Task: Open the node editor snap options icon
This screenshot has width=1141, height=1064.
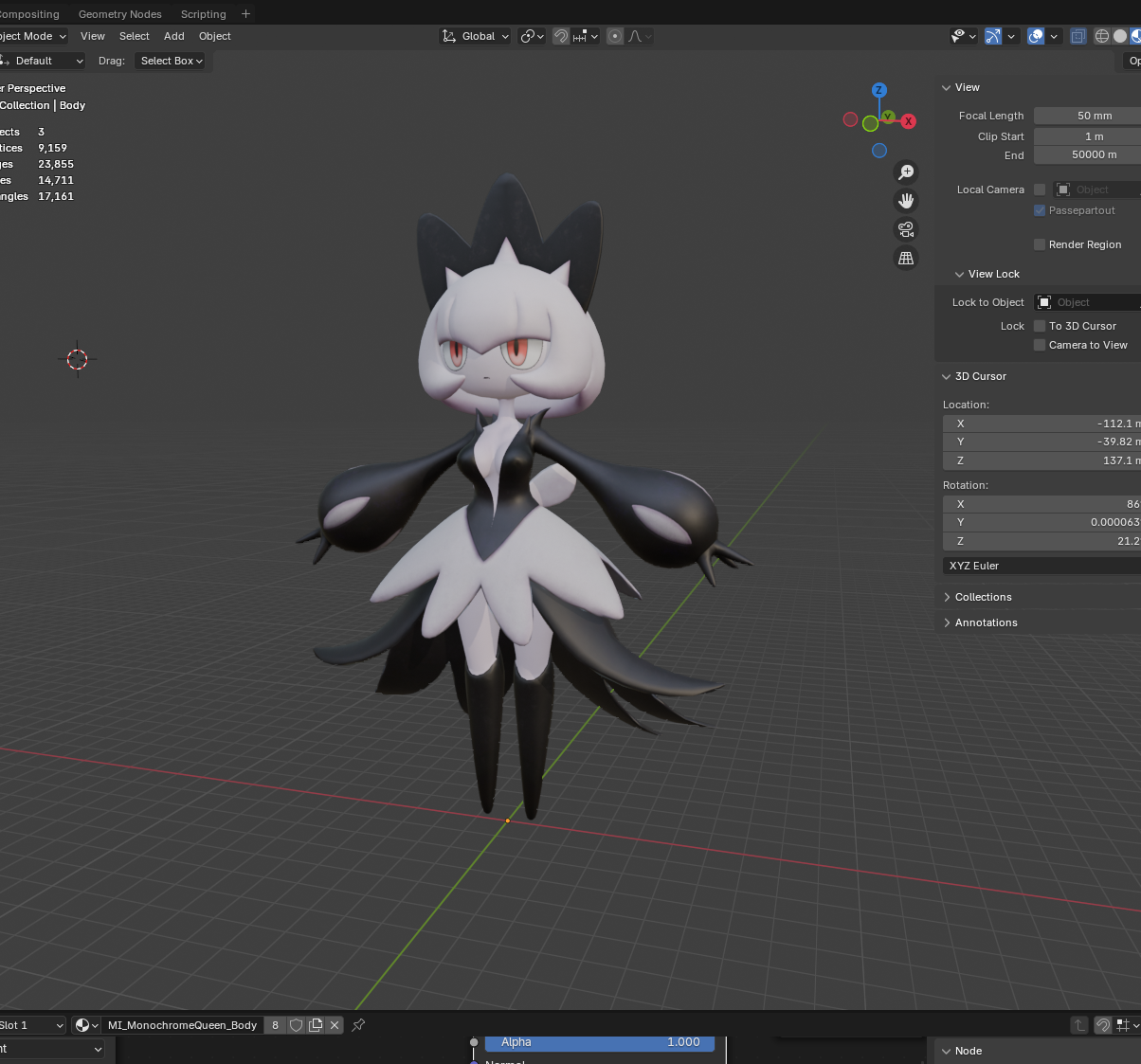Action: pyautogui.click(x=1128, y=1025)
